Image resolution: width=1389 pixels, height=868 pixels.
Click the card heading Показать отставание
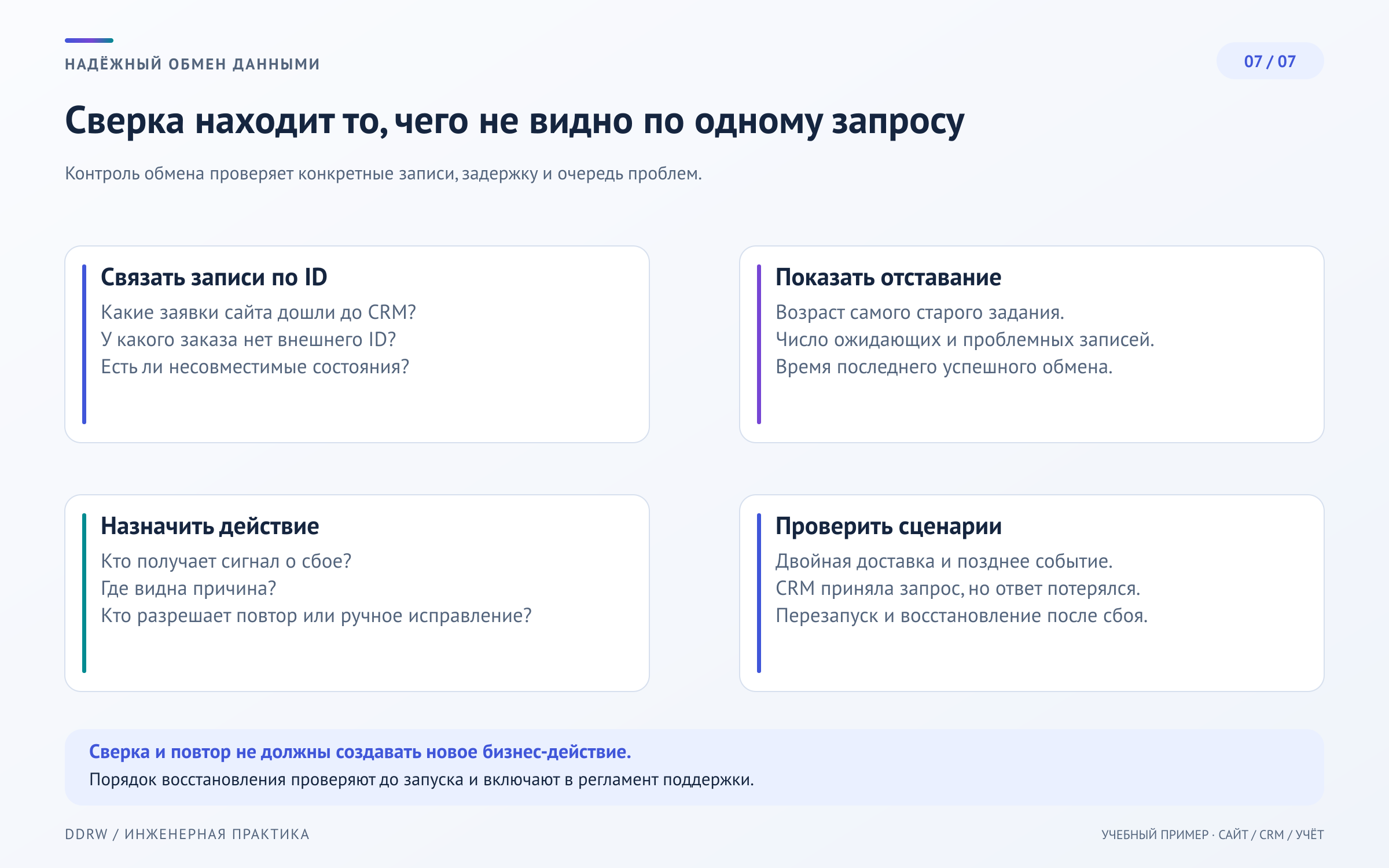pyautogui.click(x=888, y=278)
